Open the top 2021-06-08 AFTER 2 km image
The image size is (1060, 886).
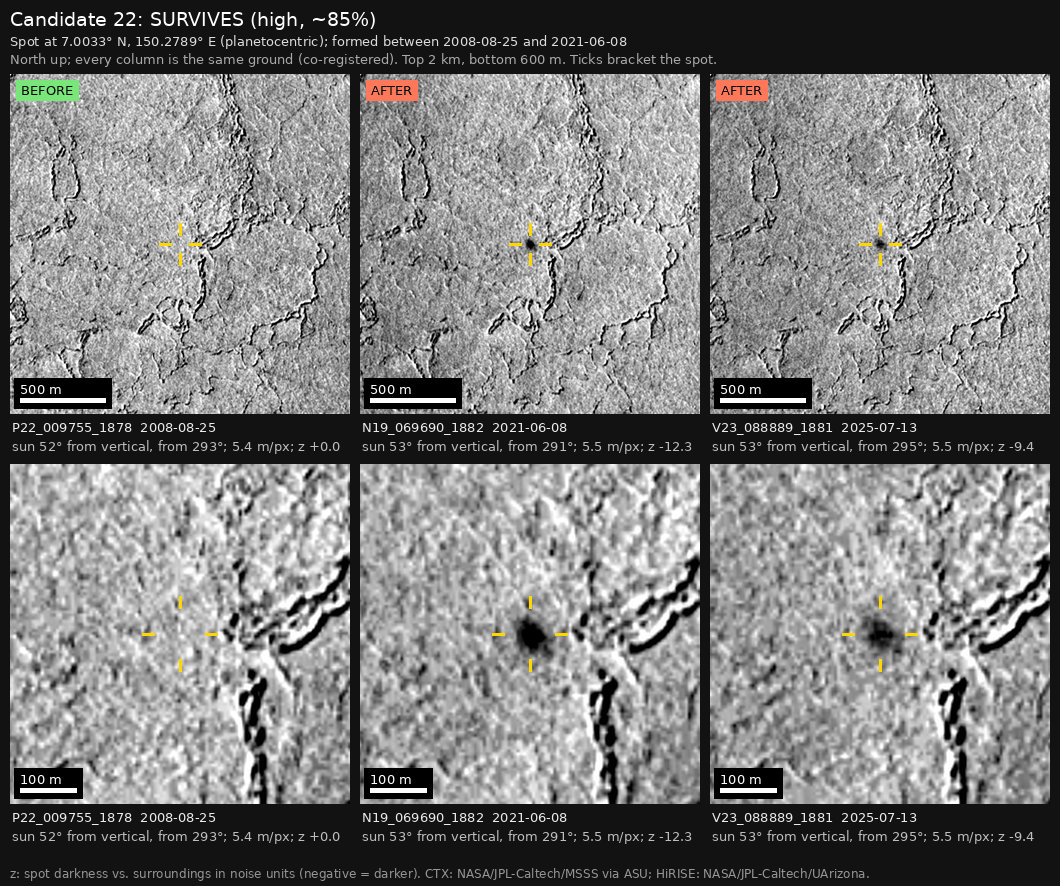530,244
